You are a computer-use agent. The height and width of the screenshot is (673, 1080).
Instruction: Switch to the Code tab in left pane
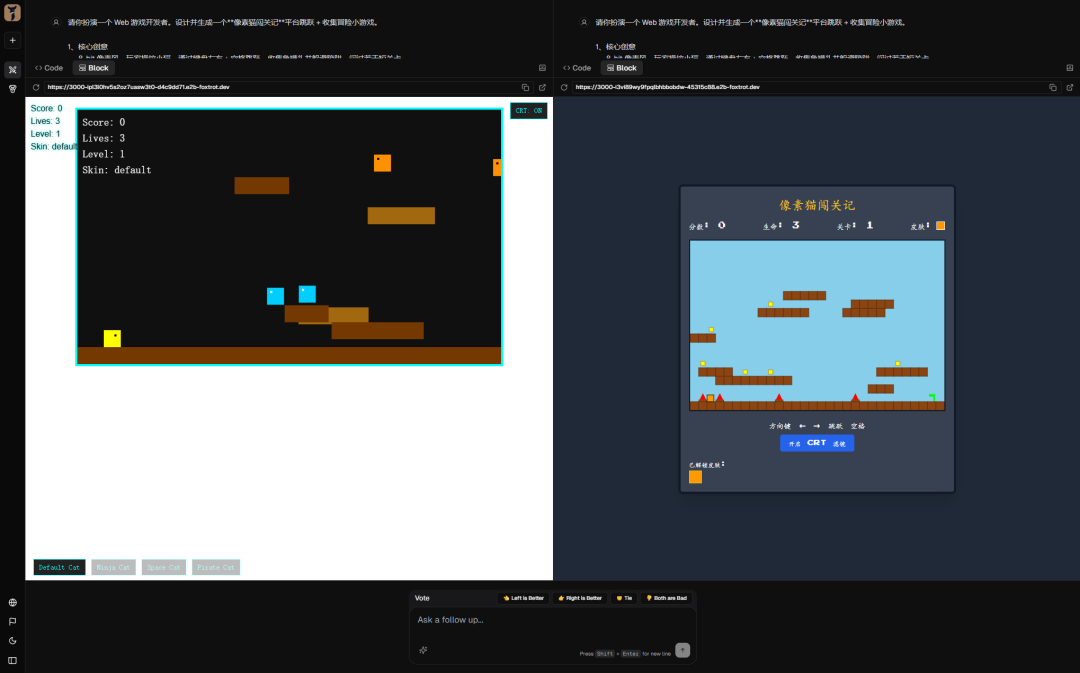[48, 68]
